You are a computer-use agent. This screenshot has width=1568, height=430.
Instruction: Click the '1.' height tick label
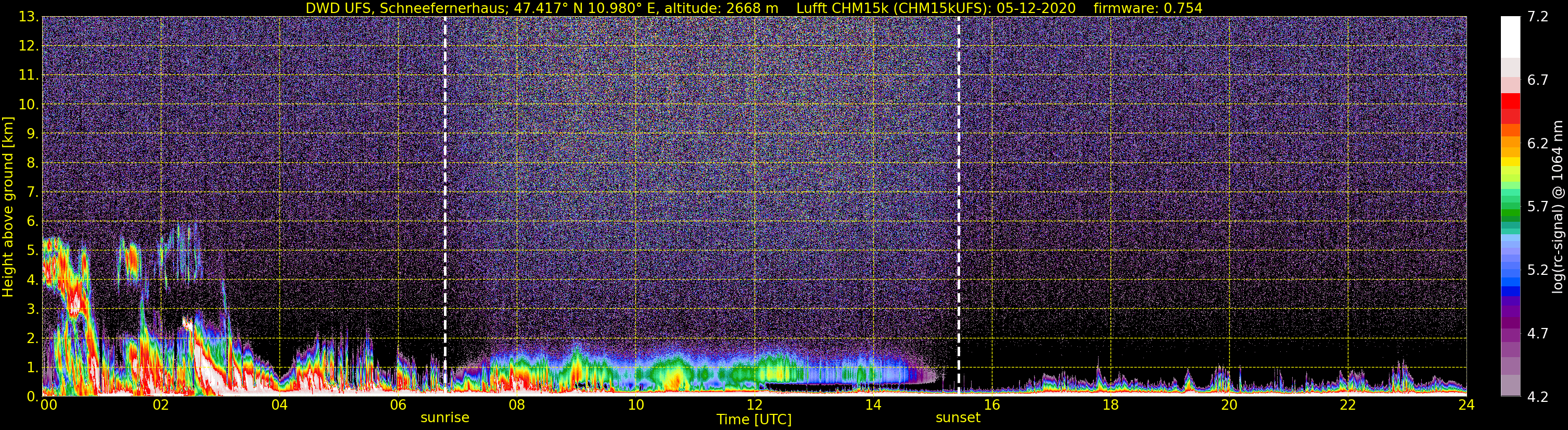click(x=33, y=368)
